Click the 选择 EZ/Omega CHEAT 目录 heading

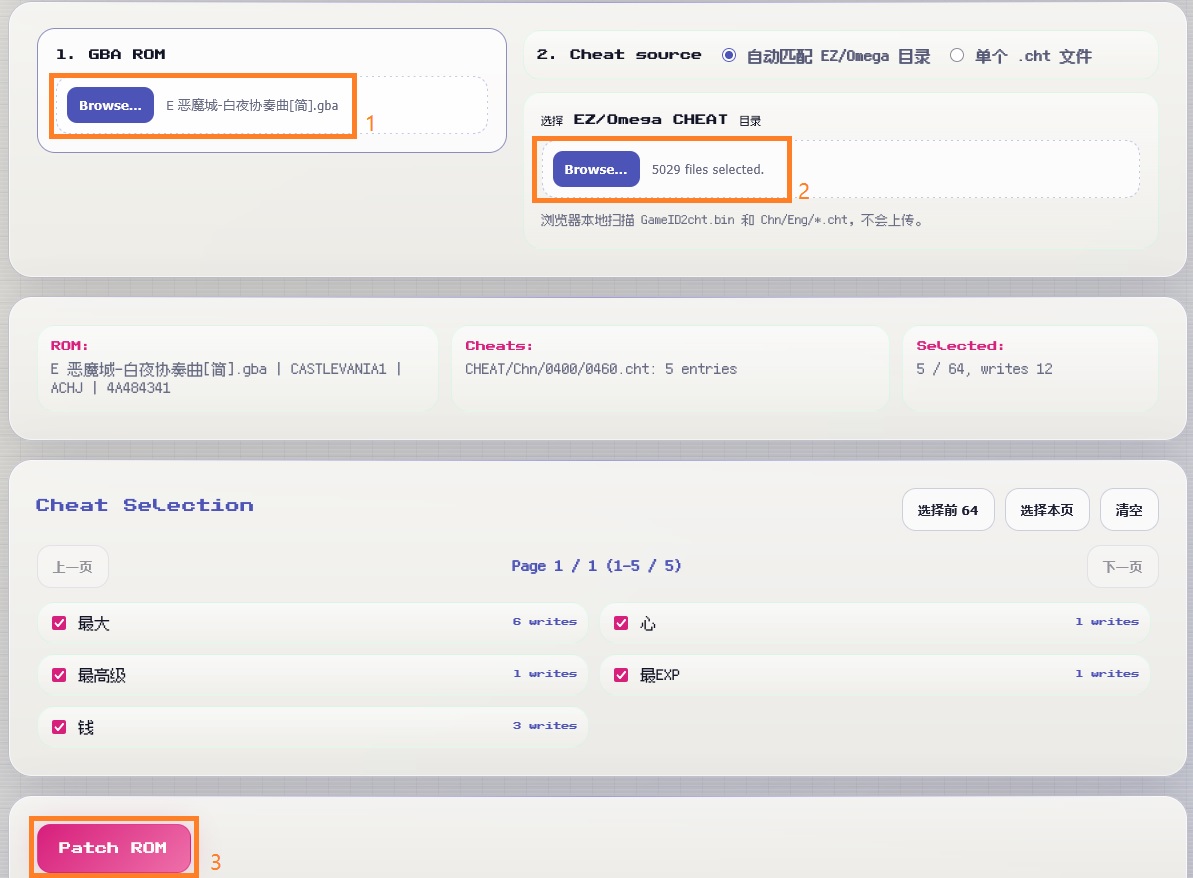click(651, 119)
